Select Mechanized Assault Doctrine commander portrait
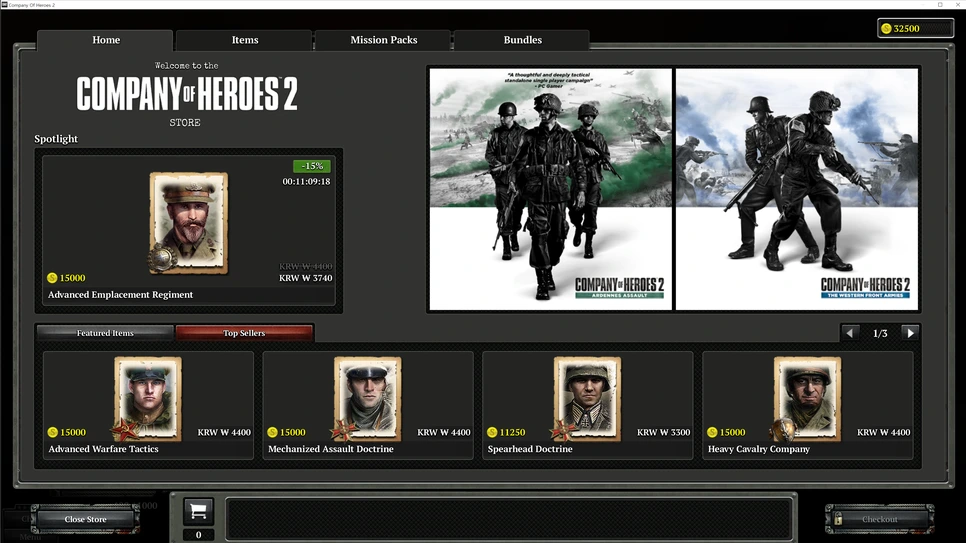Image resolution: width=966 pixels, height=543 pixels. (x=368, y=398)
